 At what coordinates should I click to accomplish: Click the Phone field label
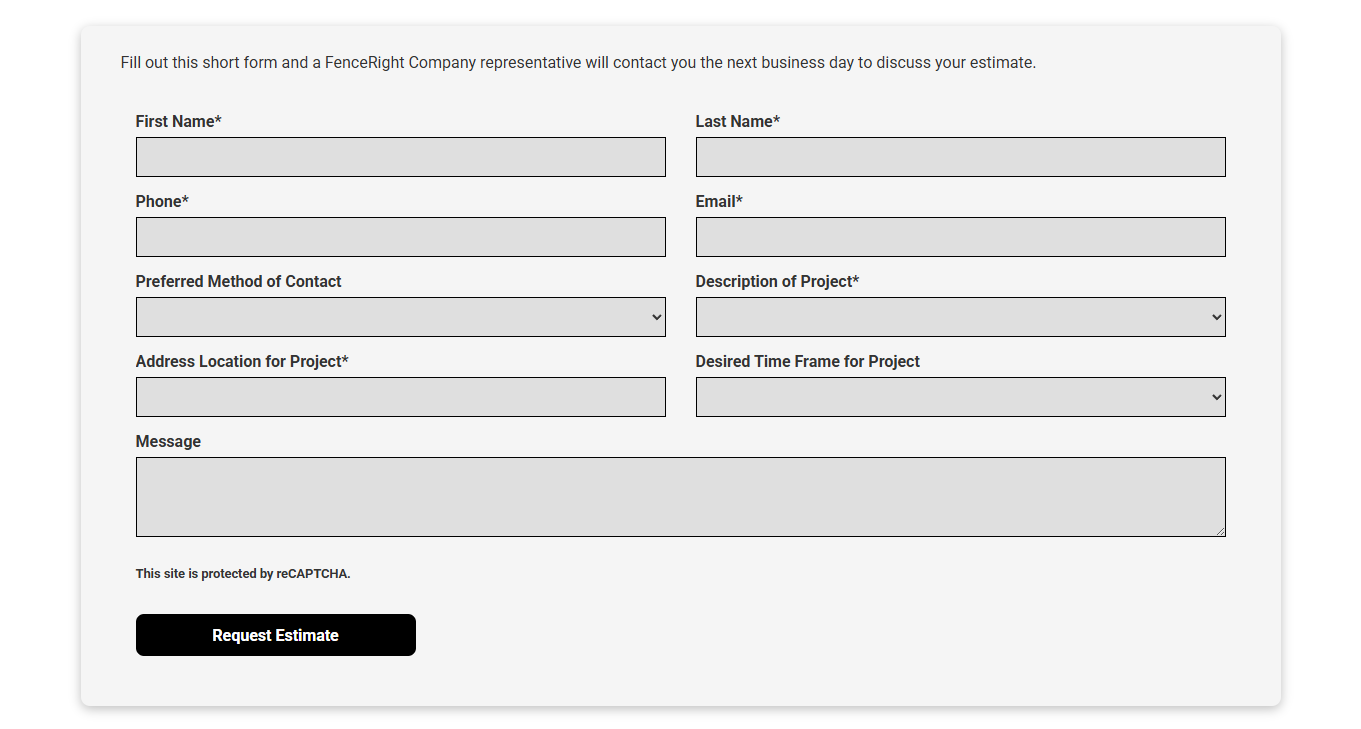tap(162, 201)
